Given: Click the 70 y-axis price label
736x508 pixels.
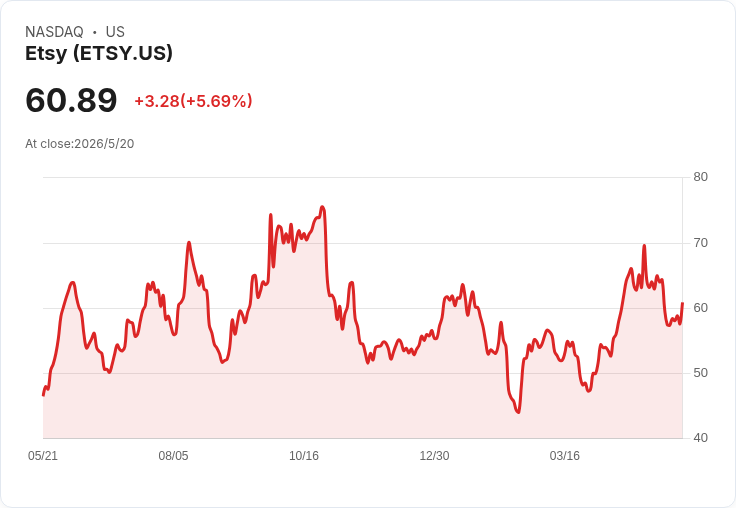Looking at the screenshot, I should click(x=700, y=243).
